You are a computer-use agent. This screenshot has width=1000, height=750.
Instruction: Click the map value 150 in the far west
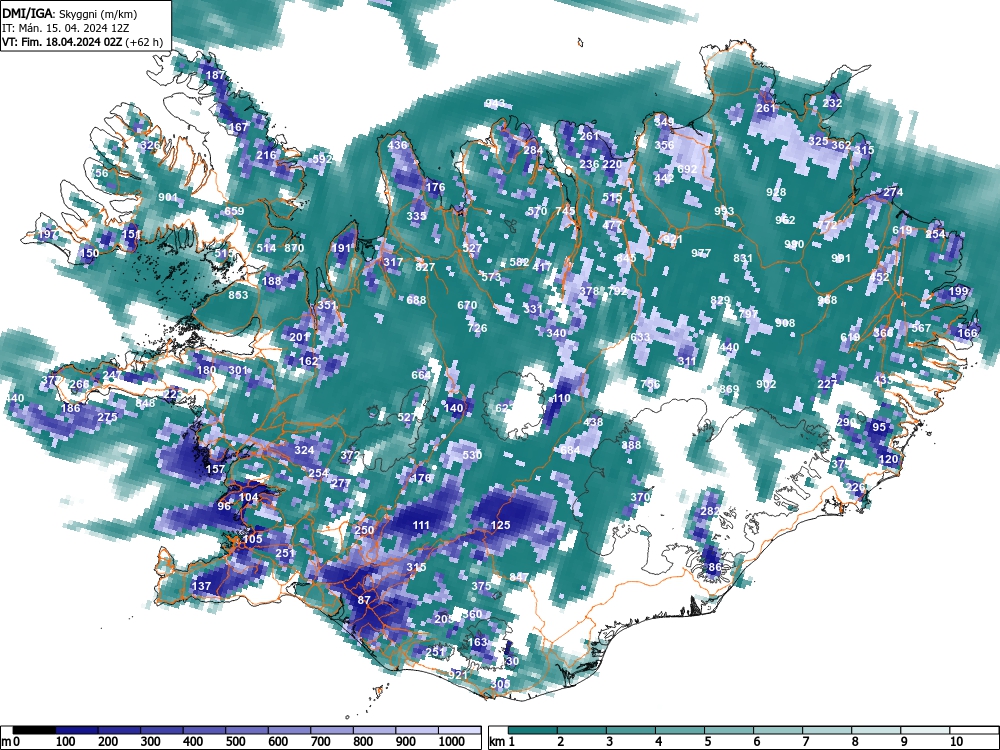[x=89, y=253]
